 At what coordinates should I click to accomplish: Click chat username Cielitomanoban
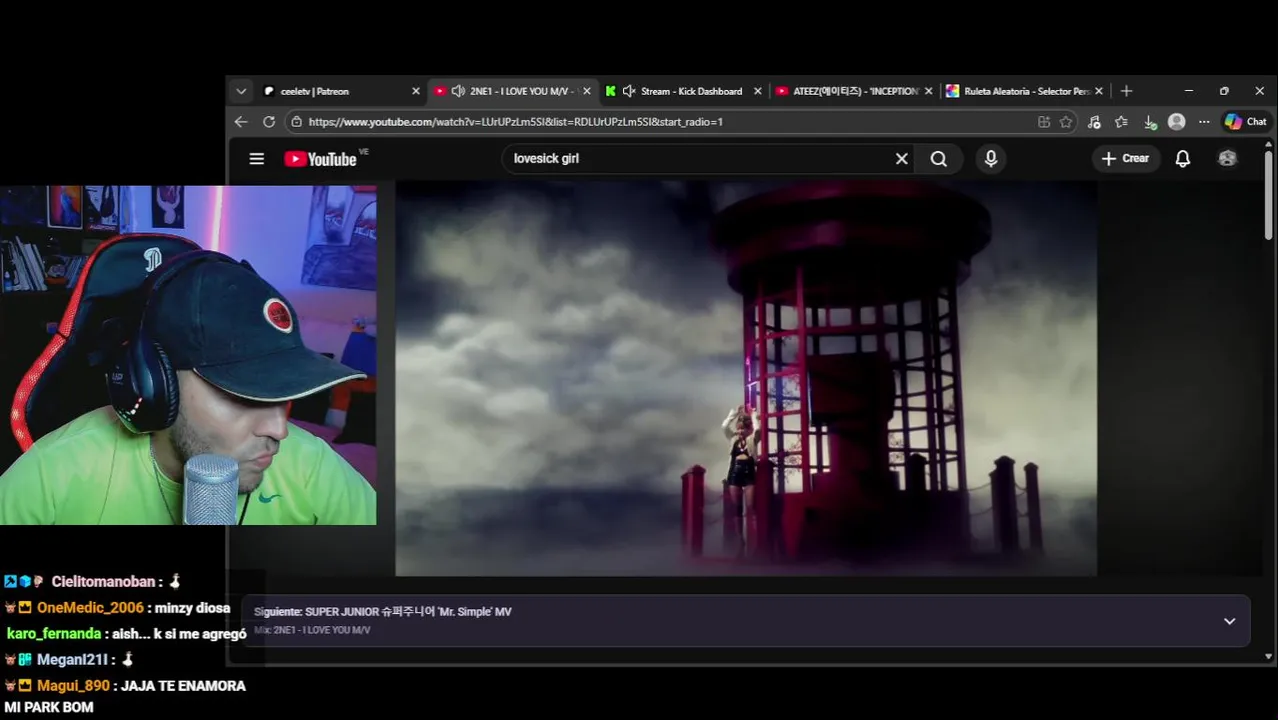(103, 581)
